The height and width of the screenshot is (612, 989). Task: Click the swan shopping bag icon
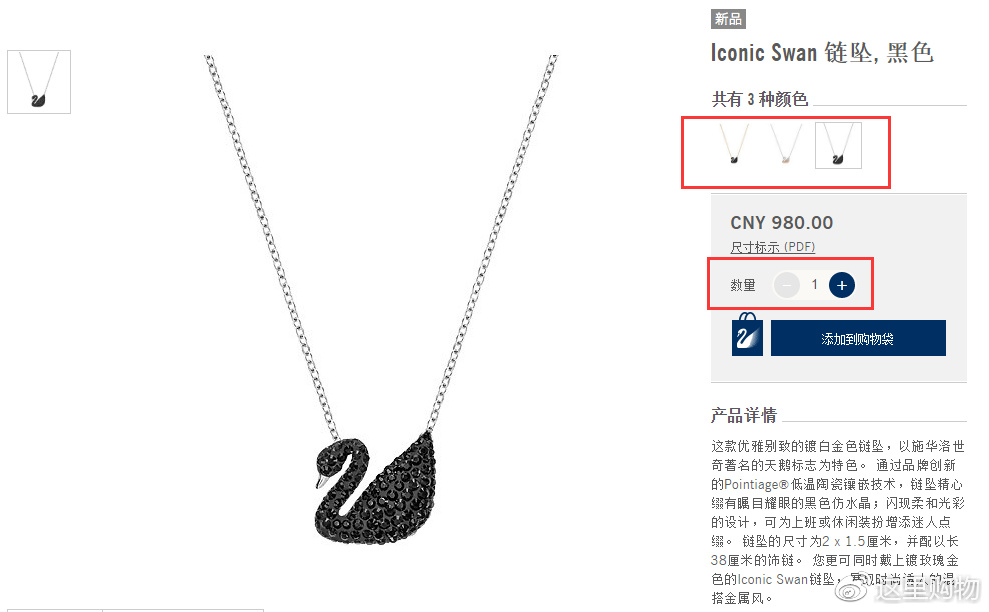coord(747,334)
